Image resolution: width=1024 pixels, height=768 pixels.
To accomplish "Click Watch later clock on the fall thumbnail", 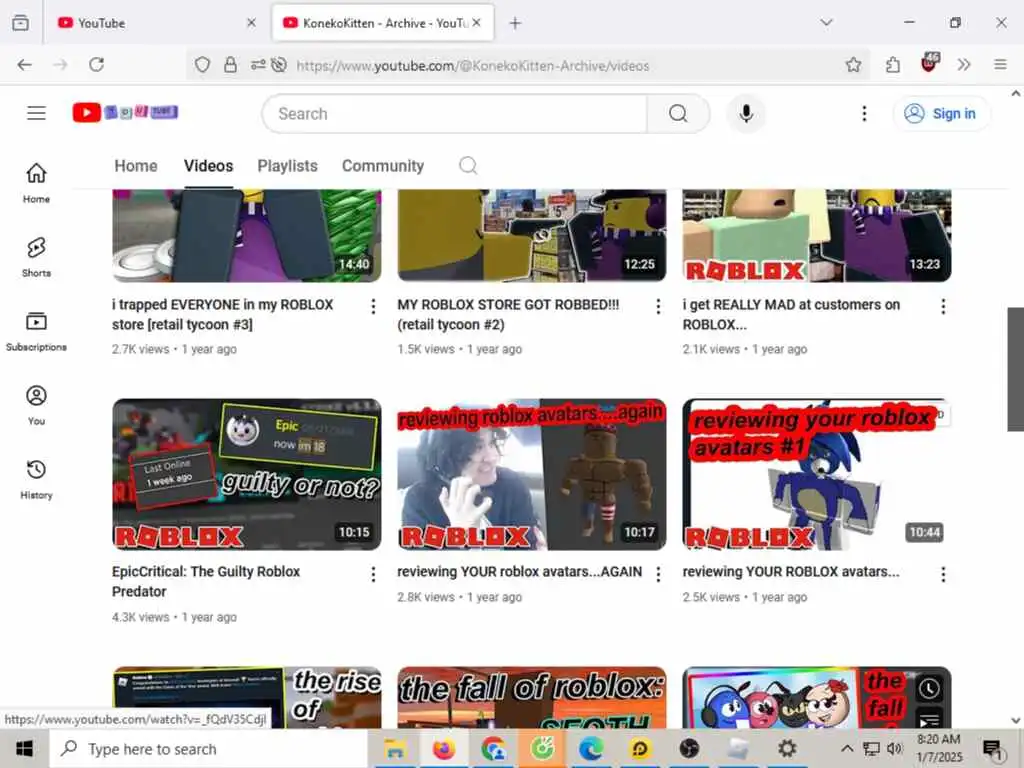I will coord(929,688).
